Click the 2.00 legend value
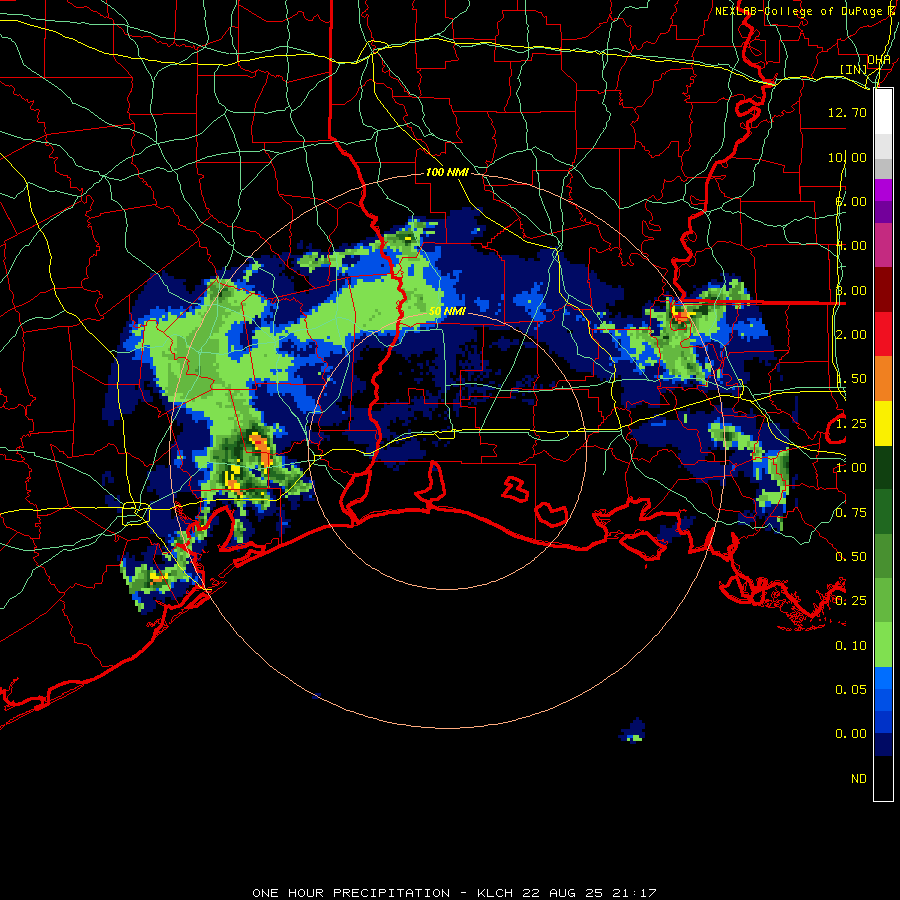This screenshot has width=900, height=900. pyautogui.click(x=851, y=335)
